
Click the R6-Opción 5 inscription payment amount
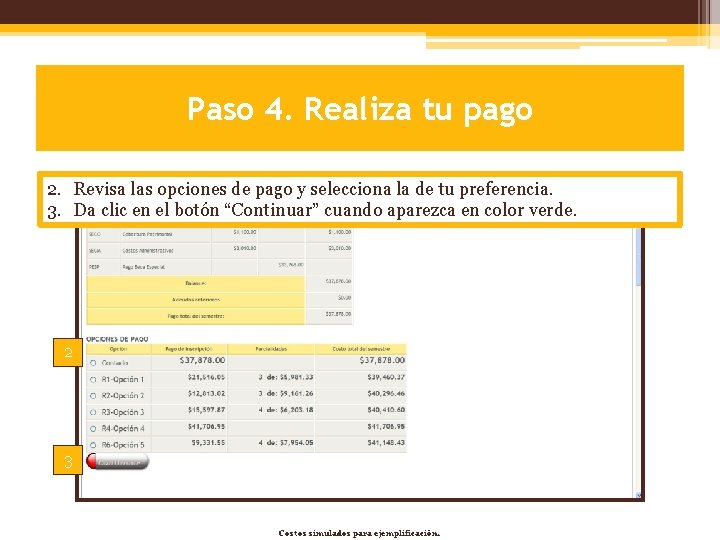(208, 443)
